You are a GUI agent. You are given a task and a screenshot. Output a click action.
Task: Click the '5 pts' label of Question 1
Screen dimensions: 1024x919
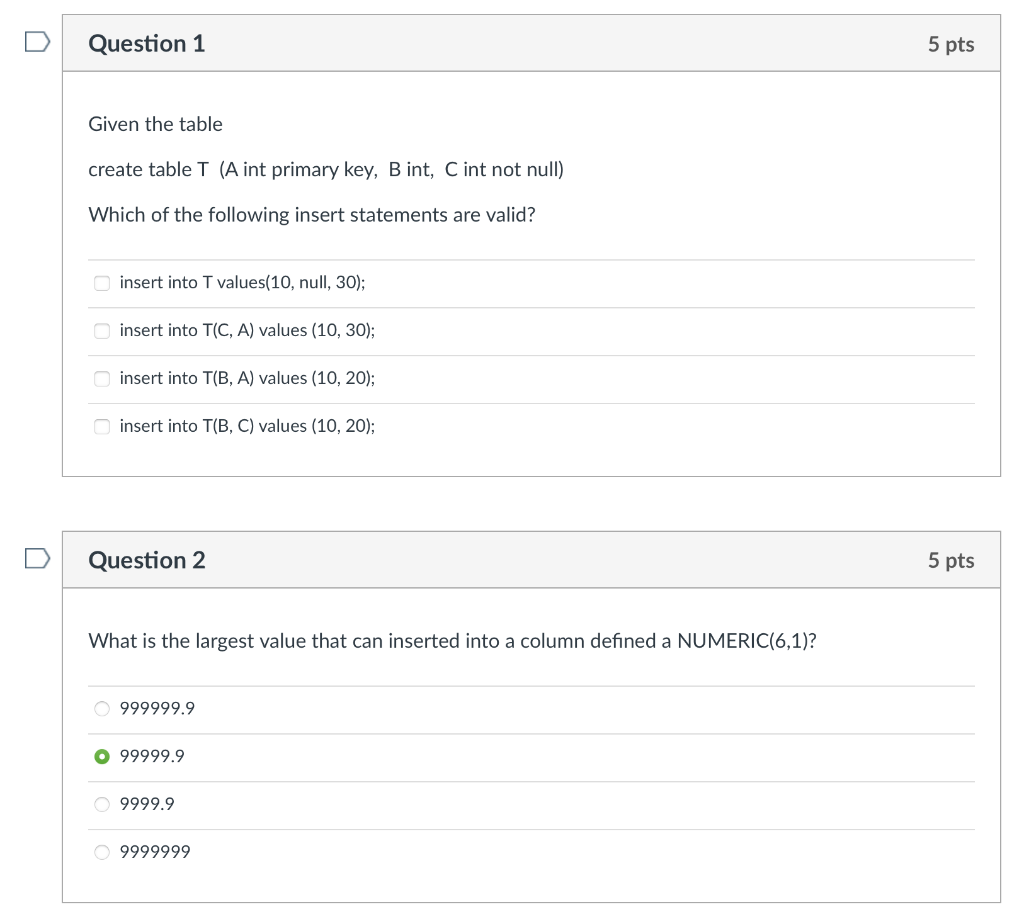[951, 43]
